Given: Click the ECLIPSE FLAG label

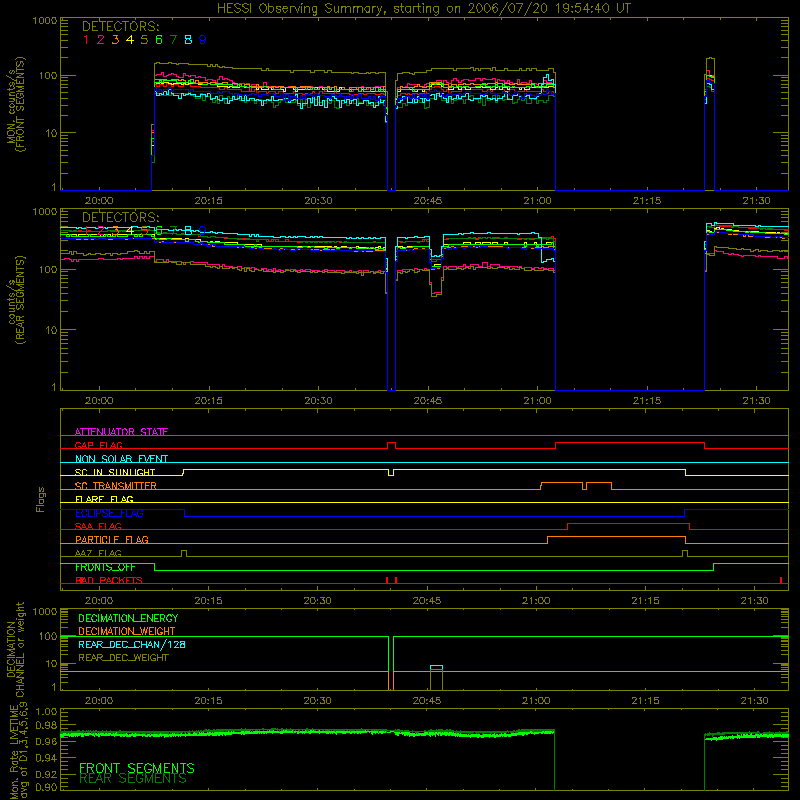Looking at the screenshot, I should coord(109,513).
